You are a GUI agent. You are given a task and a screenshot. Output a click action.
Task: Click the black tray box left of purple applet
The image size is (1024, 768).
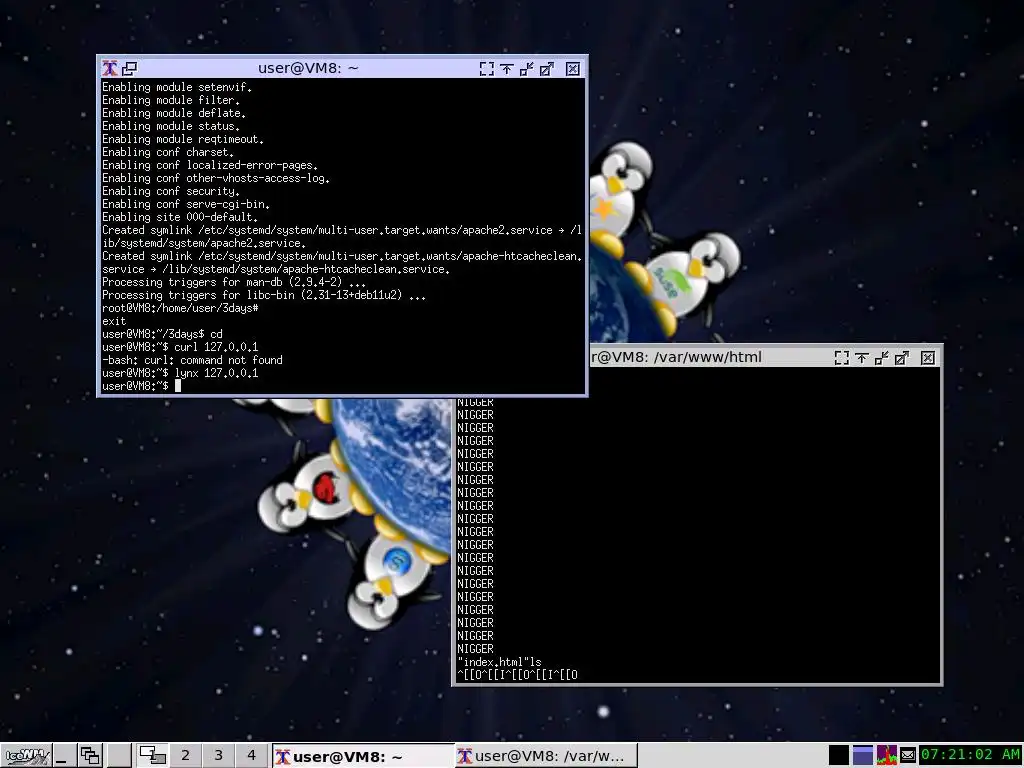[x=839, y=755]
